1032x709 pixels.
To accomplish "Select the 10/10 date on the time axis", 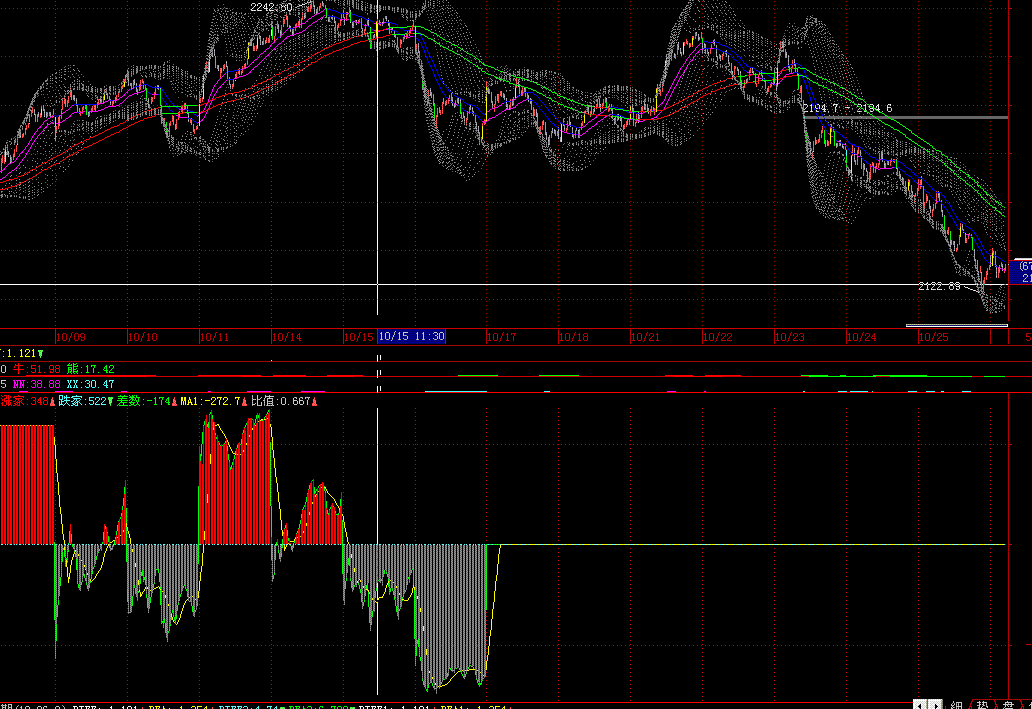I will pyautogui.click(x=142, y=337).
